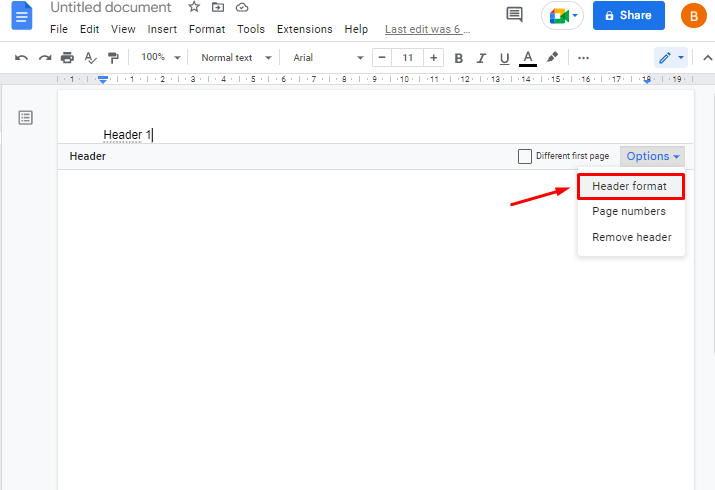
Task: Open the Help menu
Action: (x=356, y=29)
